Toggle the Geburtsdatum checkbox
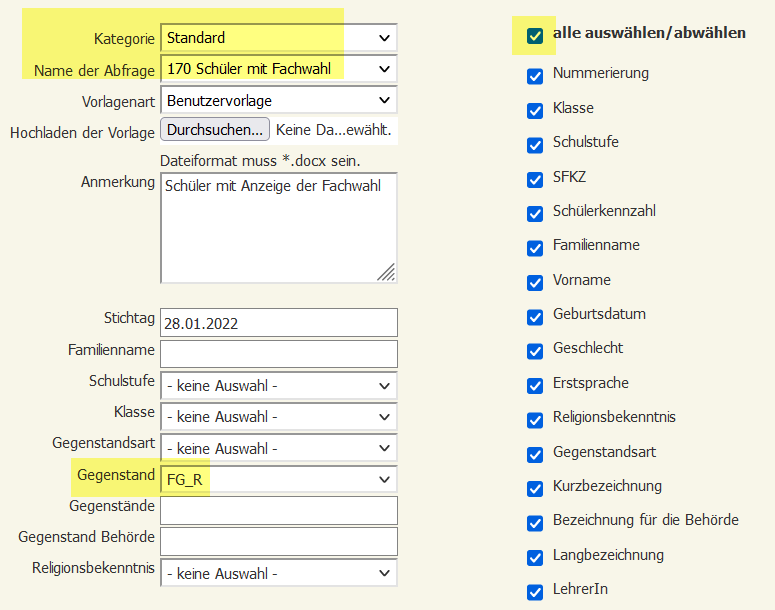Image resolution: width=775 pixels, height=610 pixels. pos(535,317)
